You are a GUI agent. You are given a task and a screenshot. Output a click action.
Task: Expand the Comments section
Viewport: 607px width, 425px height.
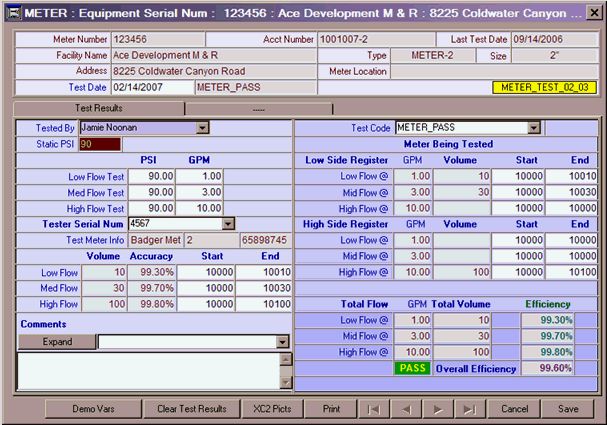tap(57, 342)
